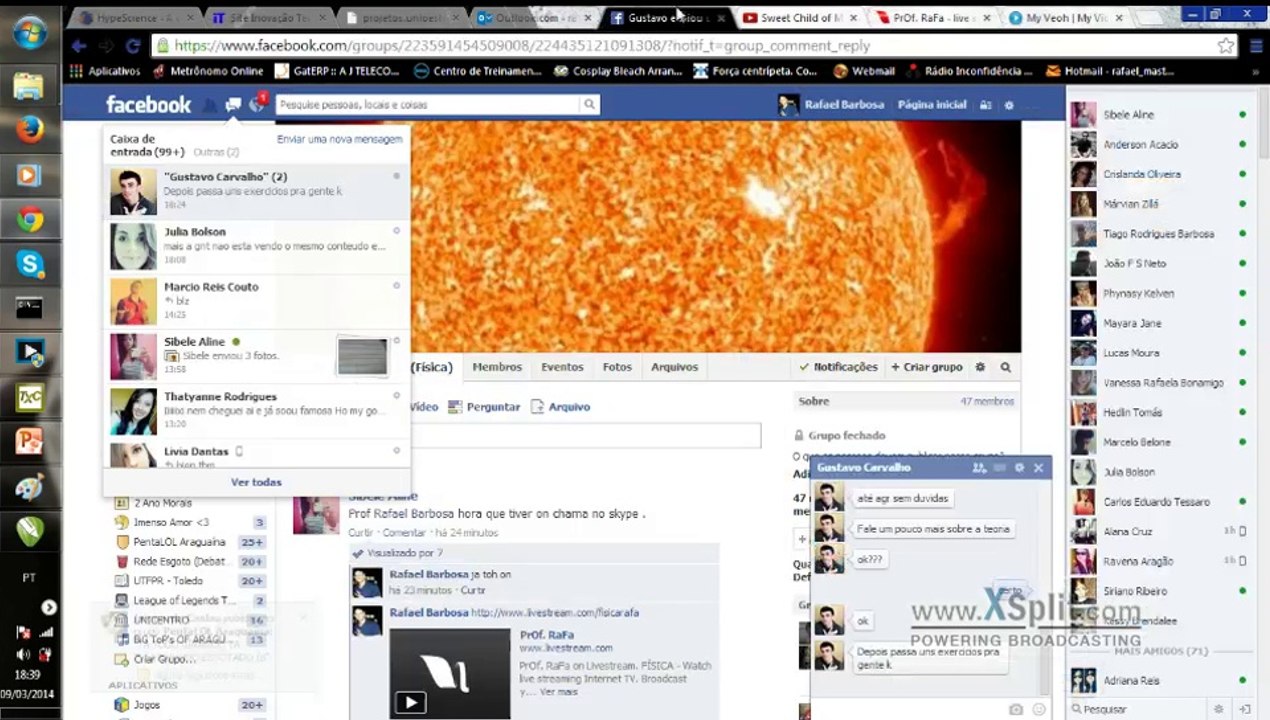Show hidden system tray icons
Viewport: 1270px width, 720px height.
48,607
